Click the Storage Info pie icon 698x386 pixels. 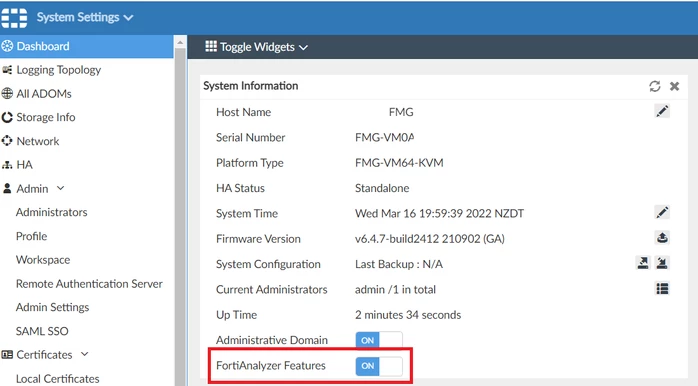coord(7,117)
